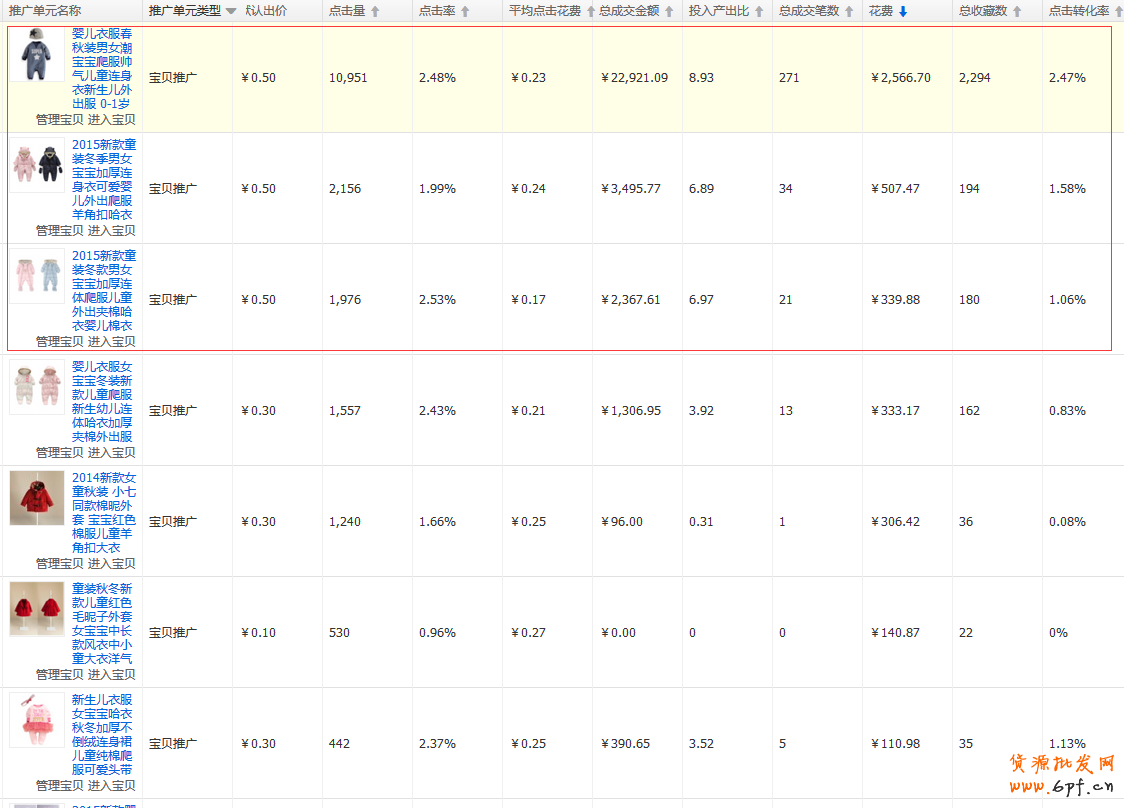
Task: Click sort arrow beside 平均点击花费 header
Action: [x=590, y=12]
